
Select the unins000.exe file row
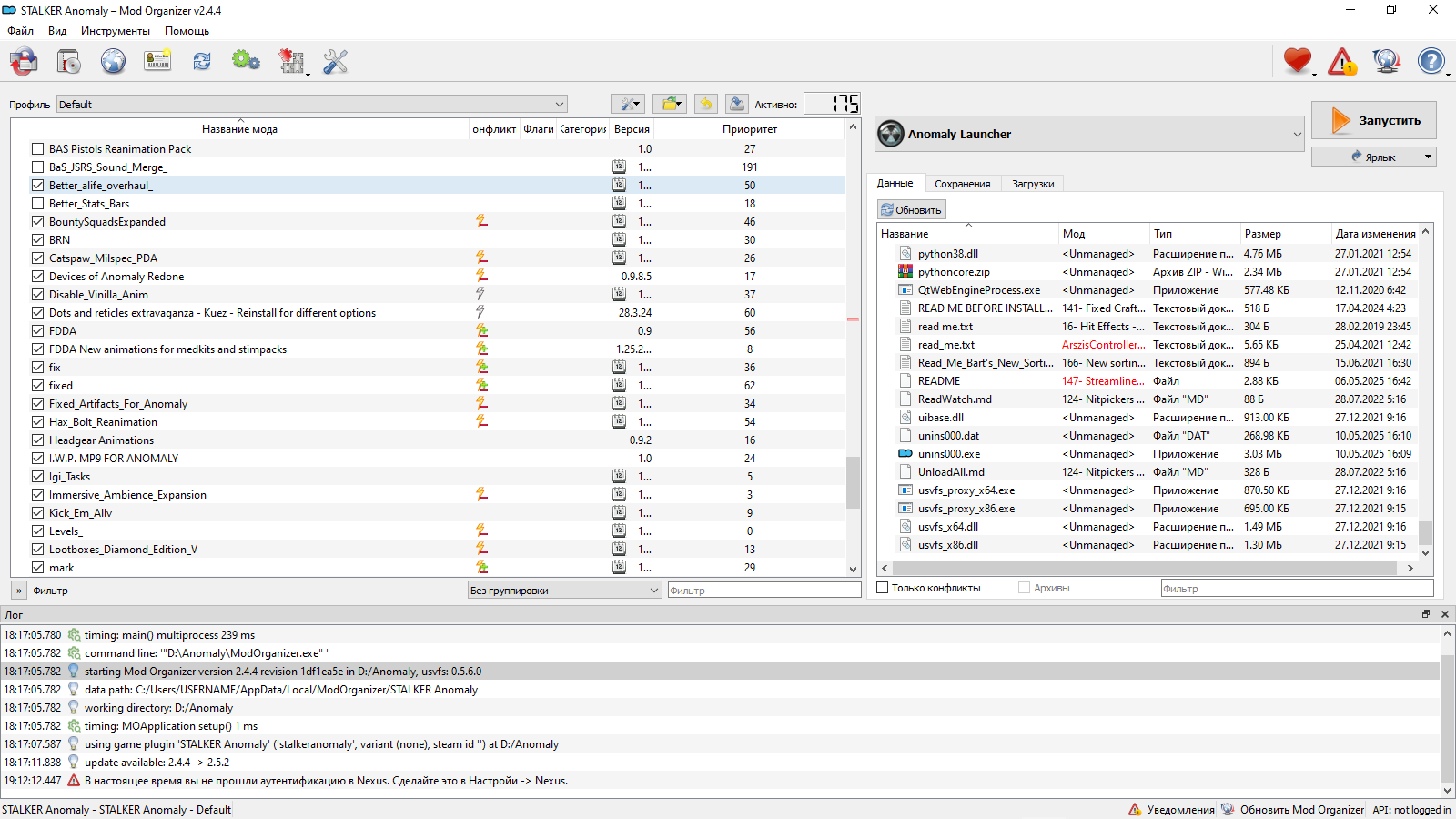point(1147,454)
